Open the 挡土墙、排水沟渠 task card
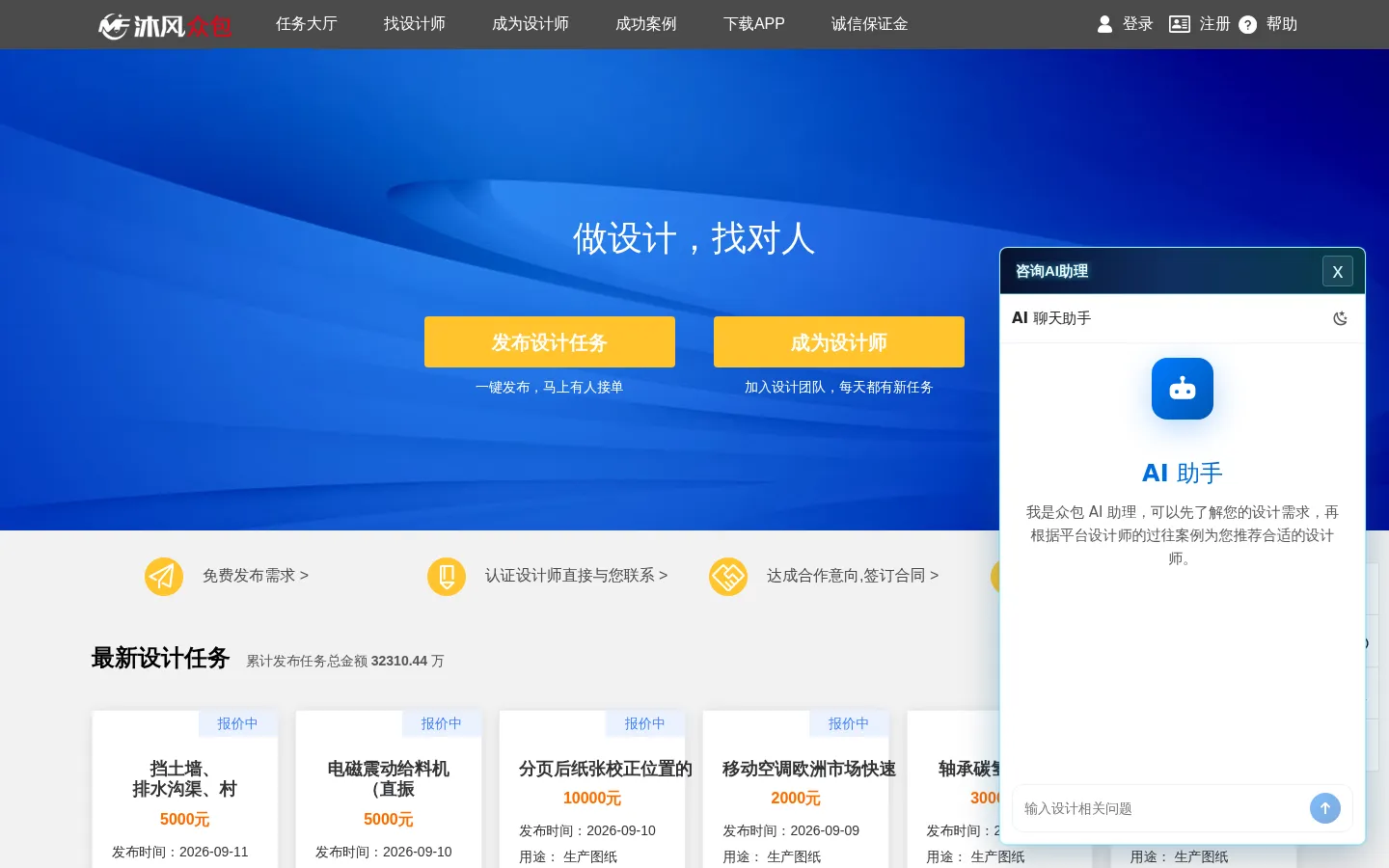 tap(185, 789)
